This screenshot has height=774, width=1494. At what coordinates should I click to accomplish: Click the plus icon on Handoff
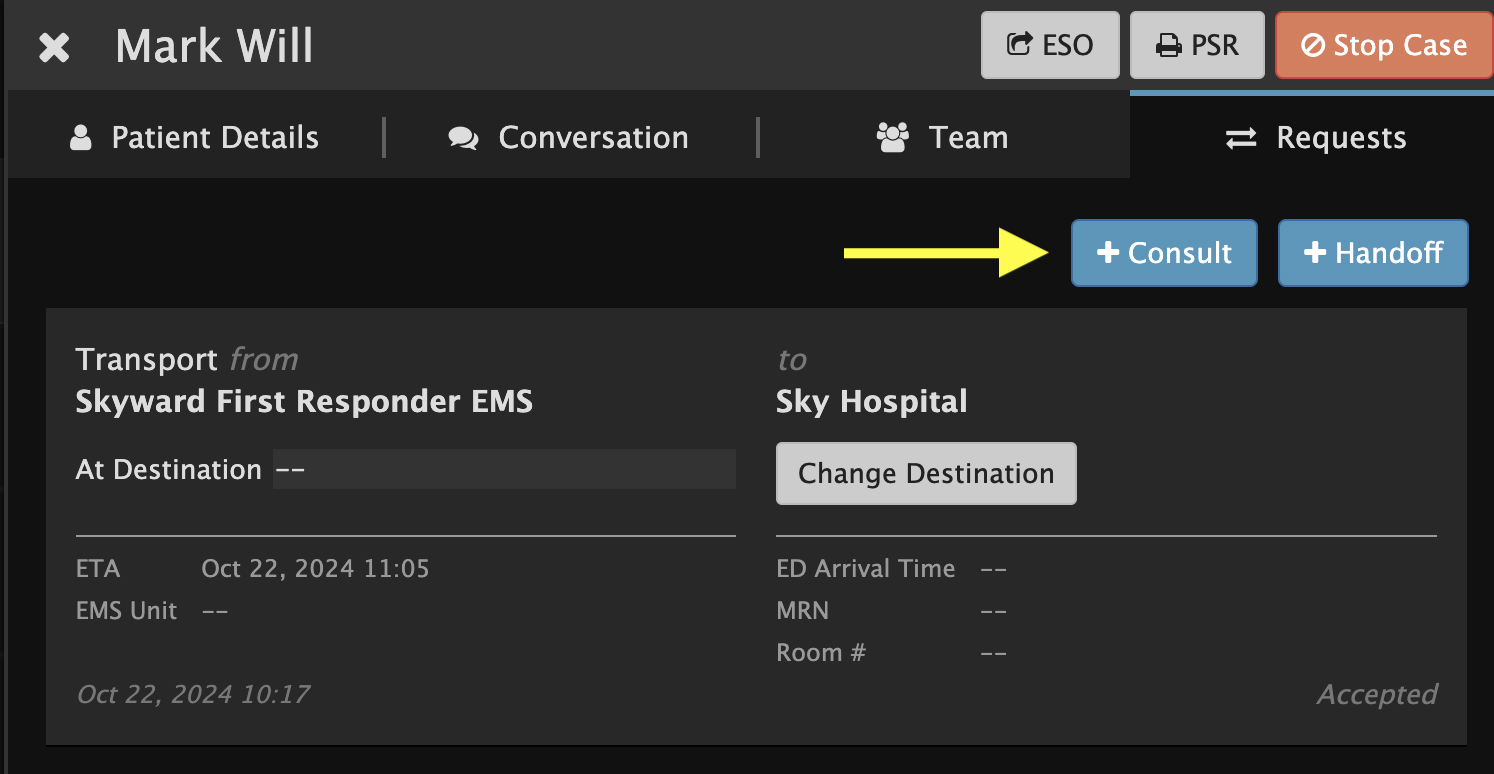click(x=1315, y=253)
